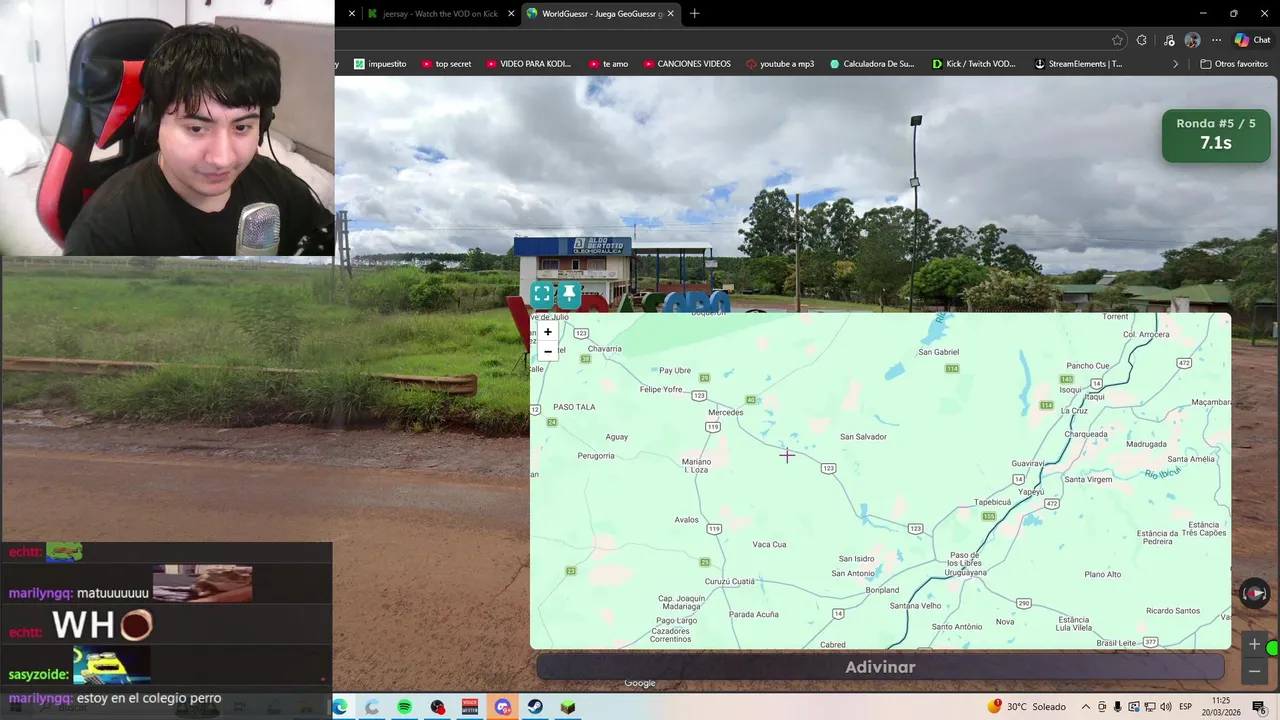Open the 30°C Soleado weather widget
1280x720 pixels.
(1027, 707)
